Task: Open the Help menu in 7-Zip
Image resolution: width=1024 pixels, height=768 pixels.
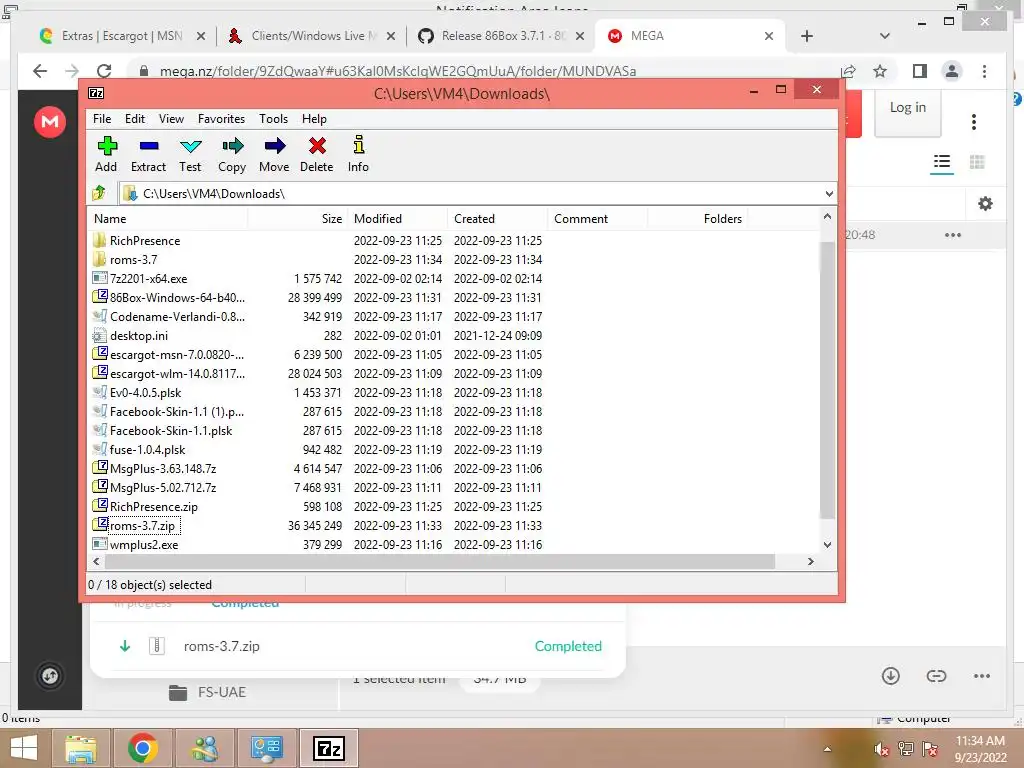Action: click(314, 119)
